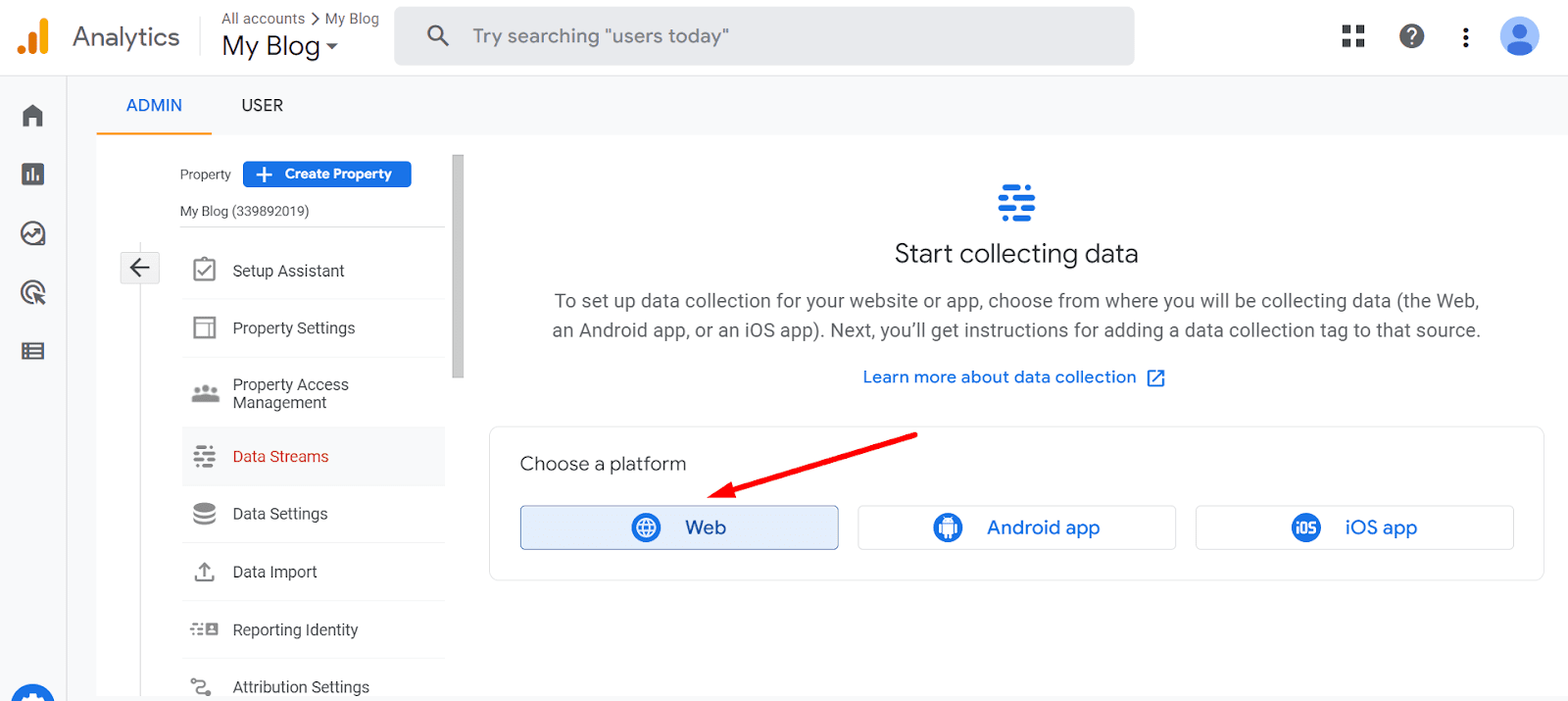Click the search magnifier icon
The width and height of the screenshot is (1568, 701).
437,36
